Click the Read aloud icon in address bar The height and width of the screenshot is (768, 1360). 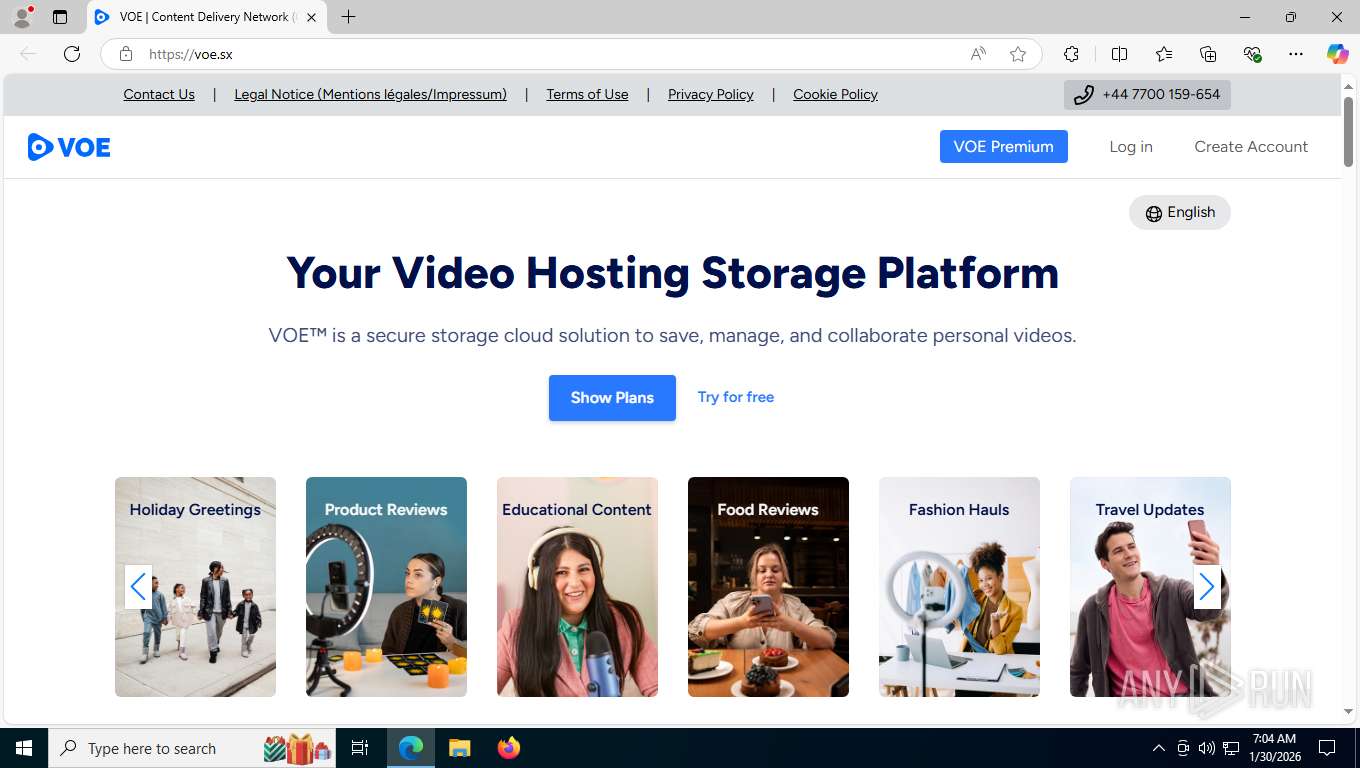pos(978,54)
